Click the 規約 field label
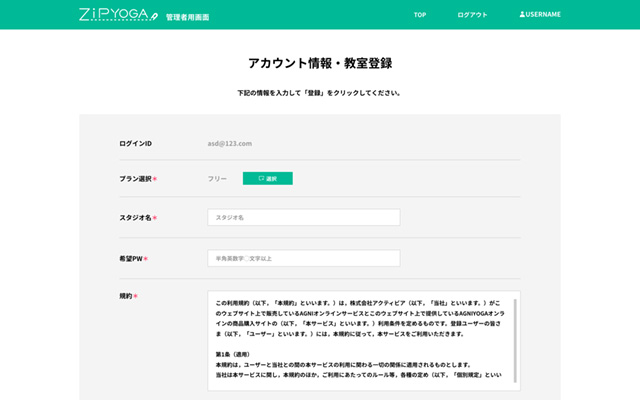 (x=126, y=296)
